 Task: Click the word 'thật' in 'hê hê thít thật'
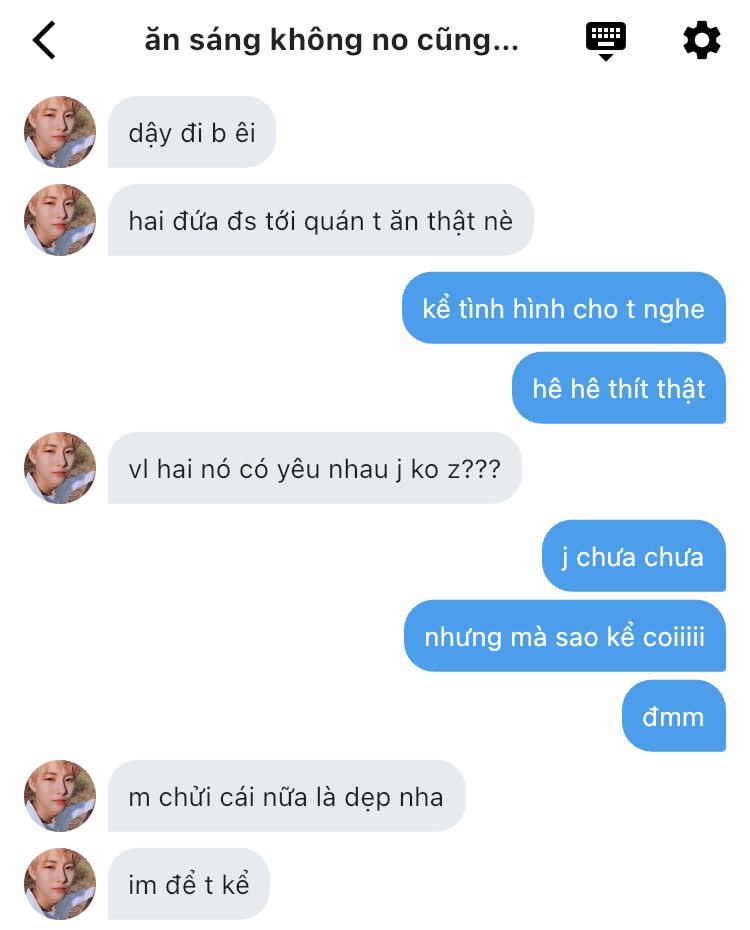click(680, 389)
